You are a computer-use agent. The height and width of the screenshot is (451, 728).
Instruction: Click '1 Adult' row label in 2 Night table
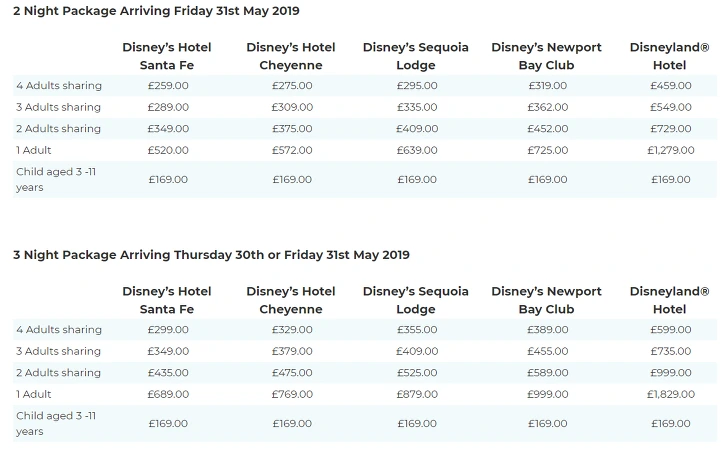(x=34, y=150)
